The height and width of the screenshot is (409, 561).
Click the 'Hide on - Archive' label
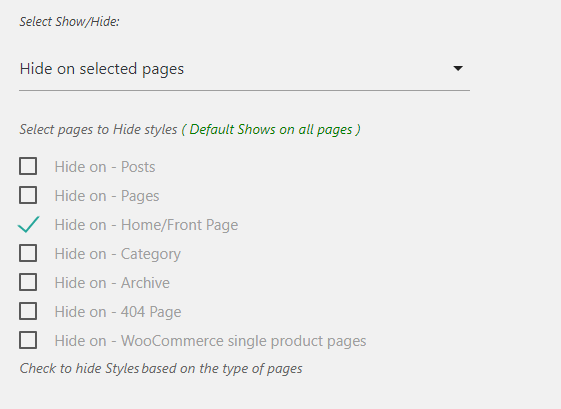[x=112, y=283]
